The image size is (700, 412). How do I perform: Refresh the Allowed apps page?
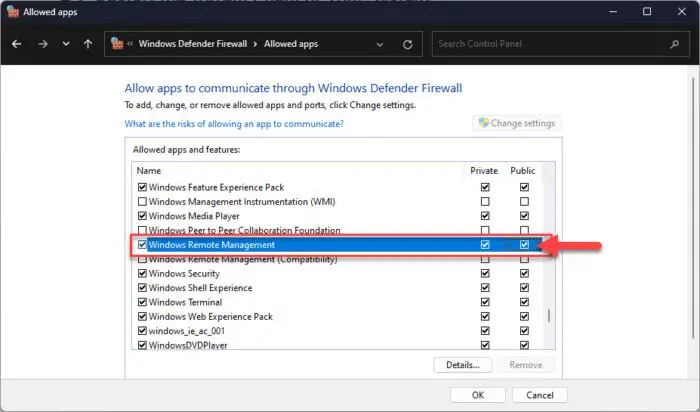408,44
